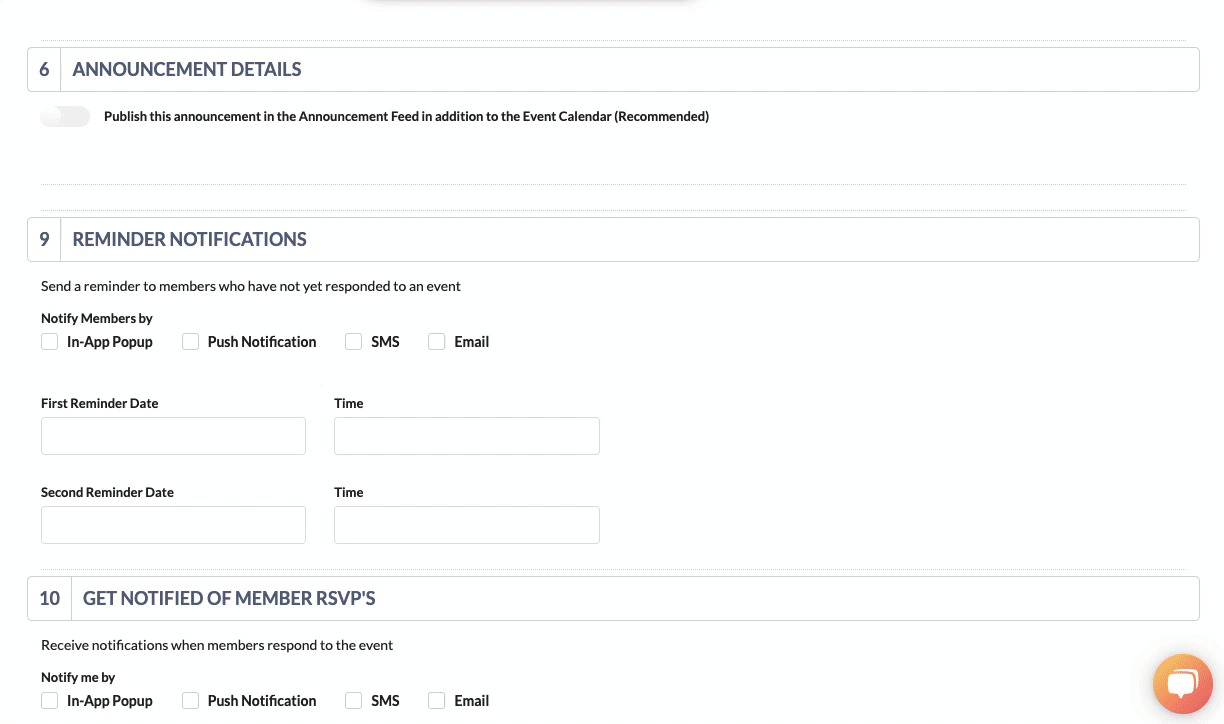1224x724 pixels.
Task: Click section number 9 badge
Action: [x=44, y=239]
